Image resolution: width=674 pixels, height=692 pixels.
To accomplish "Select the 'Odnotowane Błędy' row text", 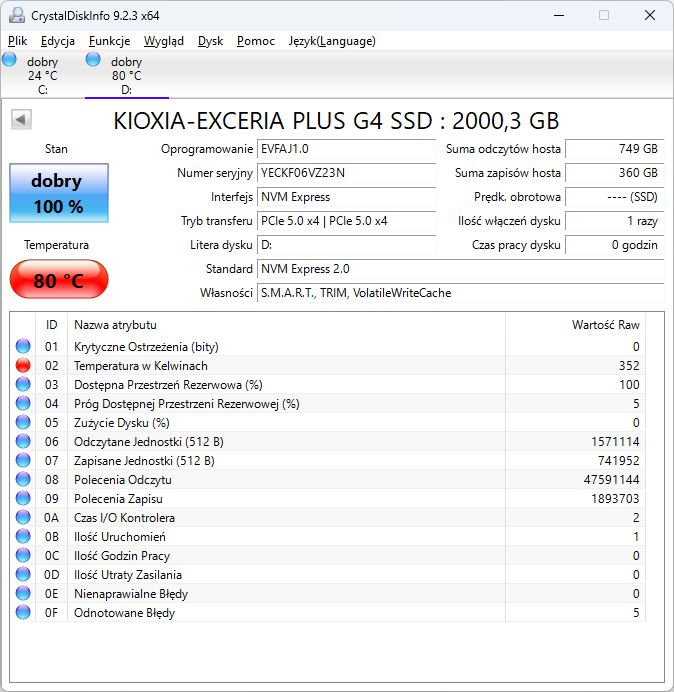I will point(124,613).
